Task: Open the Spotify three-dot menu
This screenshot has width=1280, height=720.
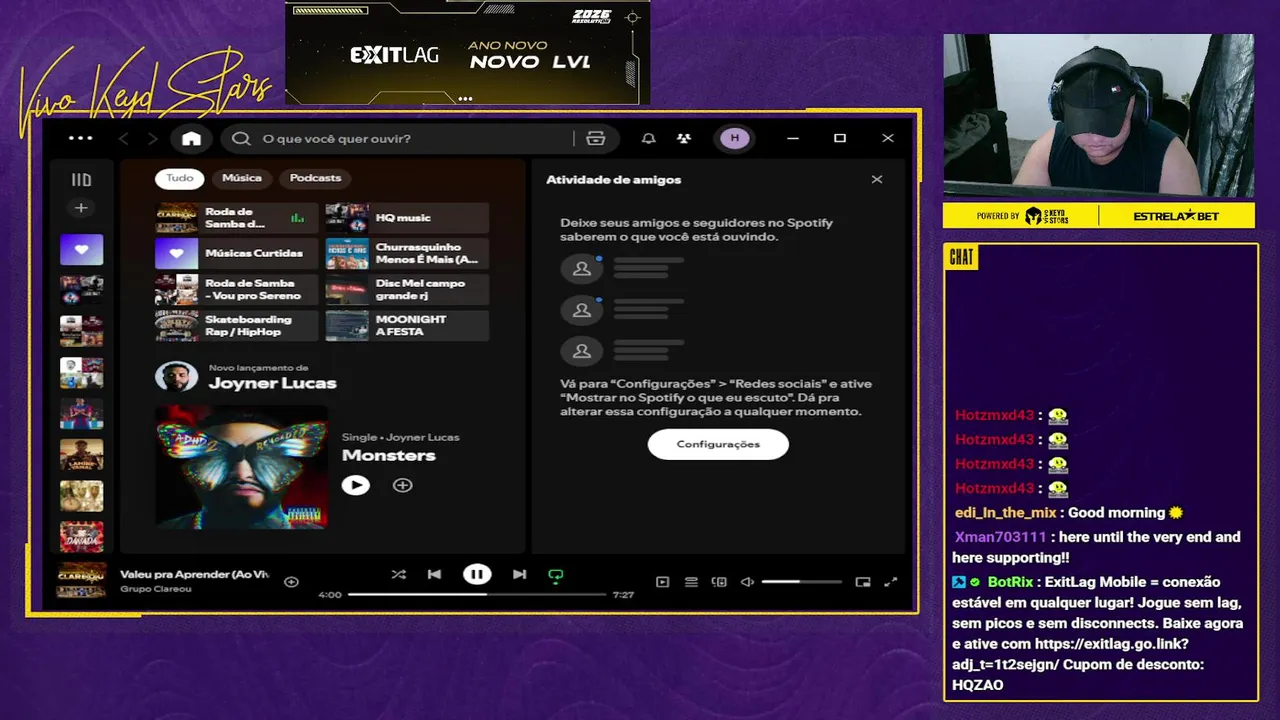Action: tap(80, 138)
